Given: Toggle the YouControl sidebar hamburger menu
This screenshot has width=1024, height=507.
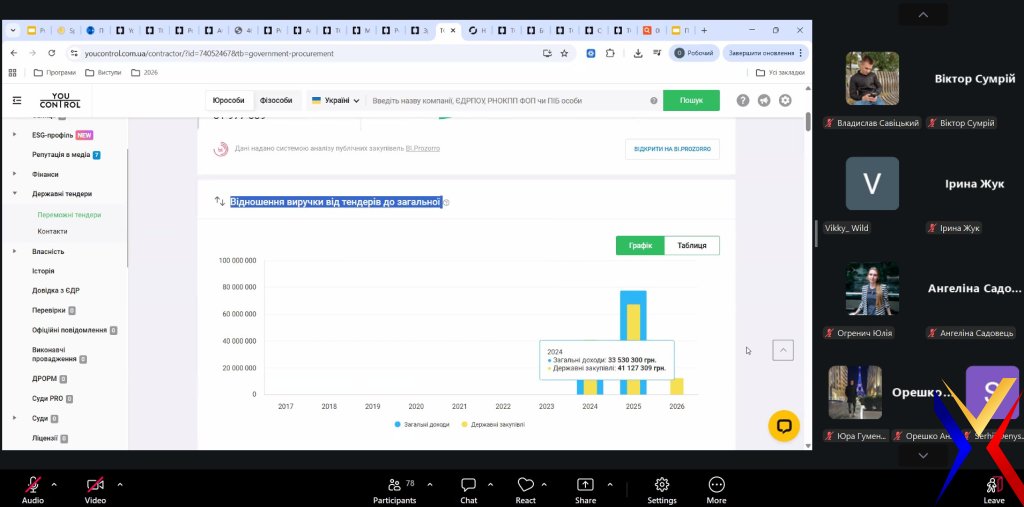Looking at the screenshot, I should point(17,100).
